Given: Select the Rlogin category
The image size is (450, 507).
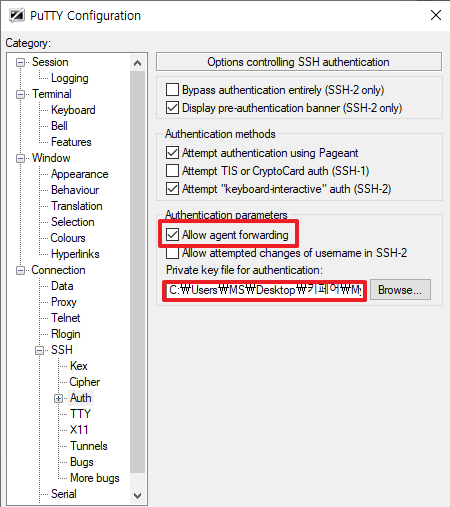Looking at the screenshot, I should 65,334.
